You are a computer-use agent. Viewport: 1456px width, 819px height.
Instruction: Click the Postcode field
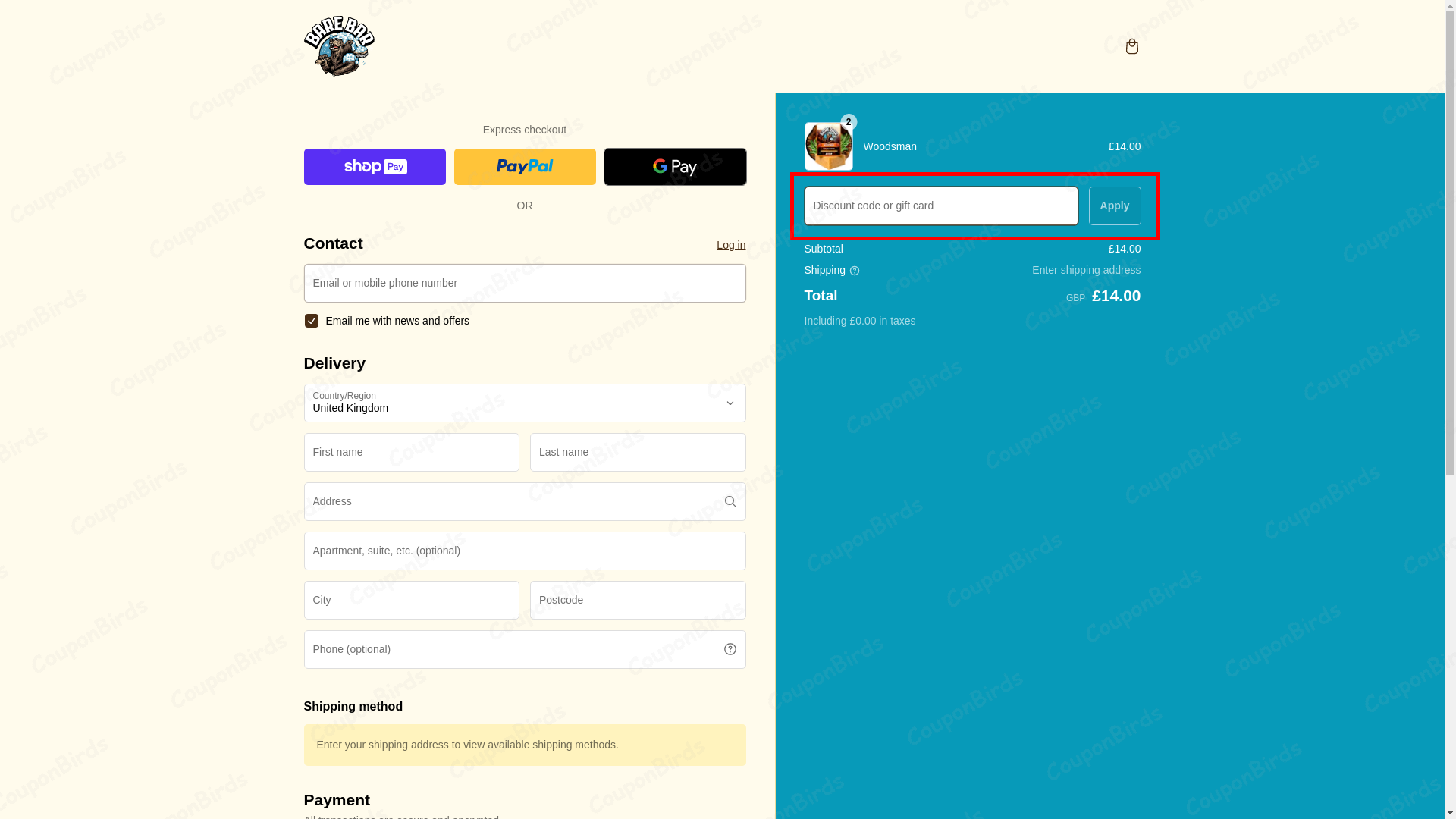pos(638,600)
